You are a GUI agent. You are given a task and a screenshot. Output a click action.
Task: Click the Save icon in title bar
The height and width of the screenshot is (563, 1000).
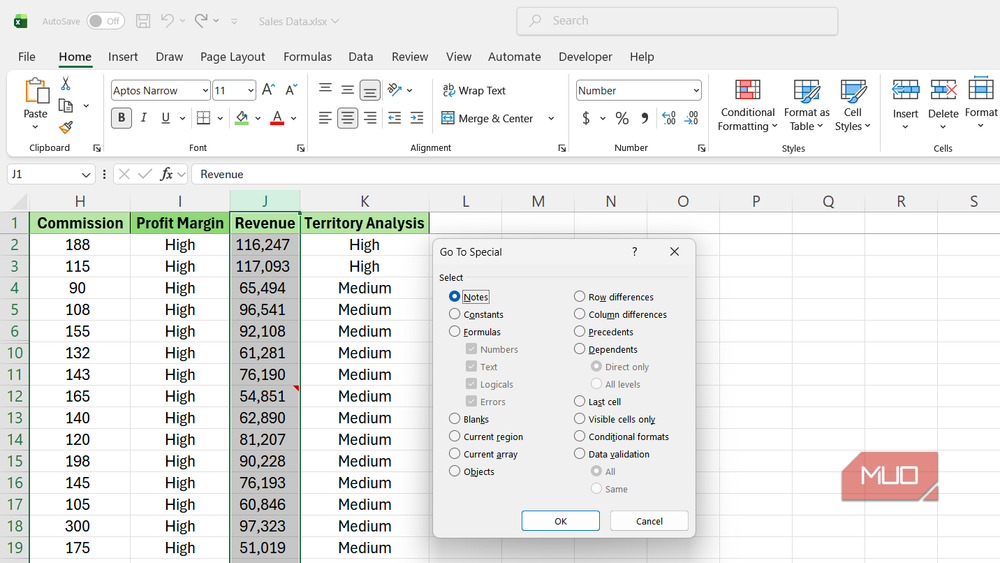point(143,21)
